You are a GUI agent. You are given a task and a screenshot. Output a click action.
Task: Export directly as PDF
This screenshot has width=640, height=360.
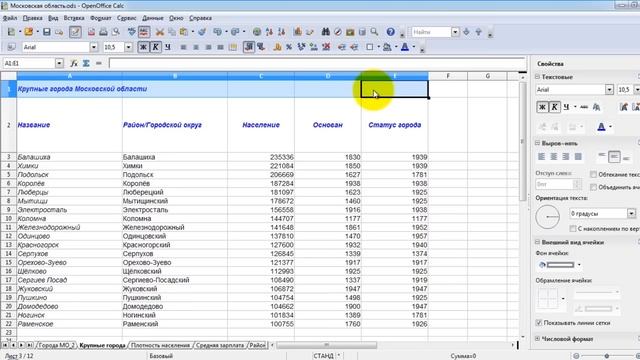pyautogui.click(x=91, y=32)
